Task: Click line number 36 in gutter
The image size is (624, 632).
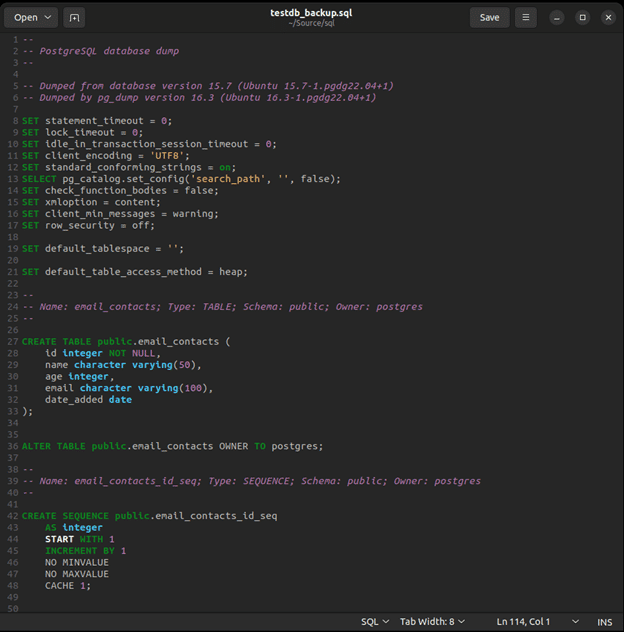Action: click(13, 446)
